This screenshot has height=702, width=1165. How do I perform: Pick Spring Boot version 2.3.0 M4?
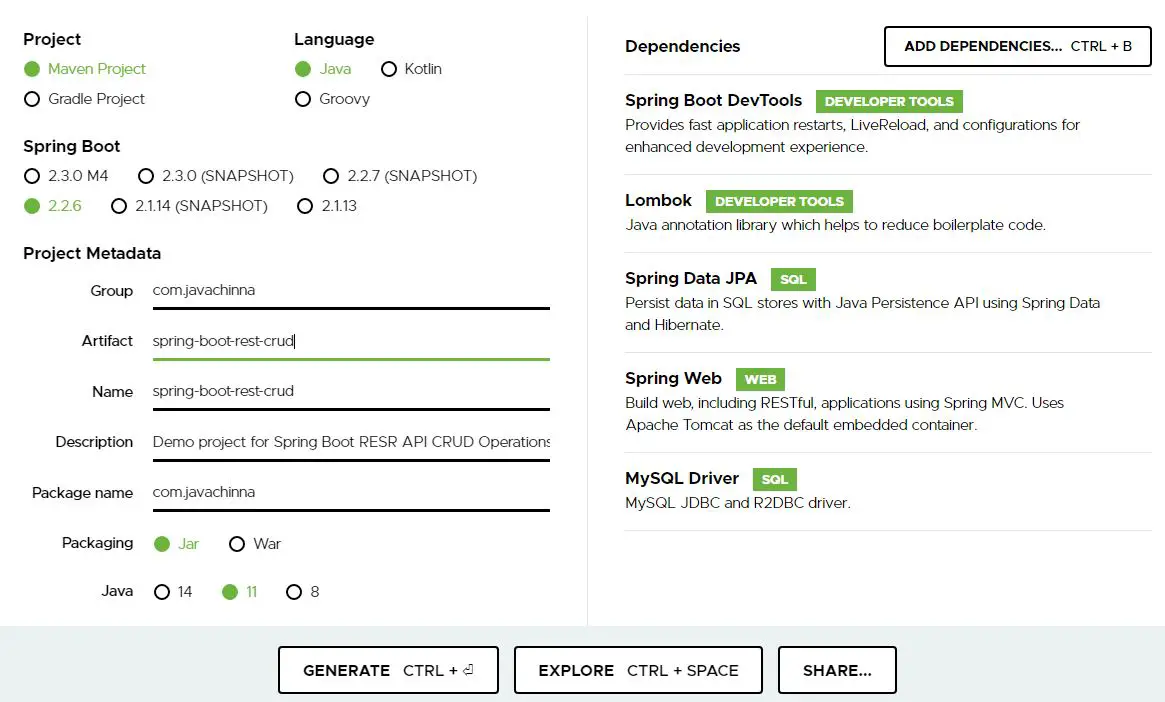point(32,176)
